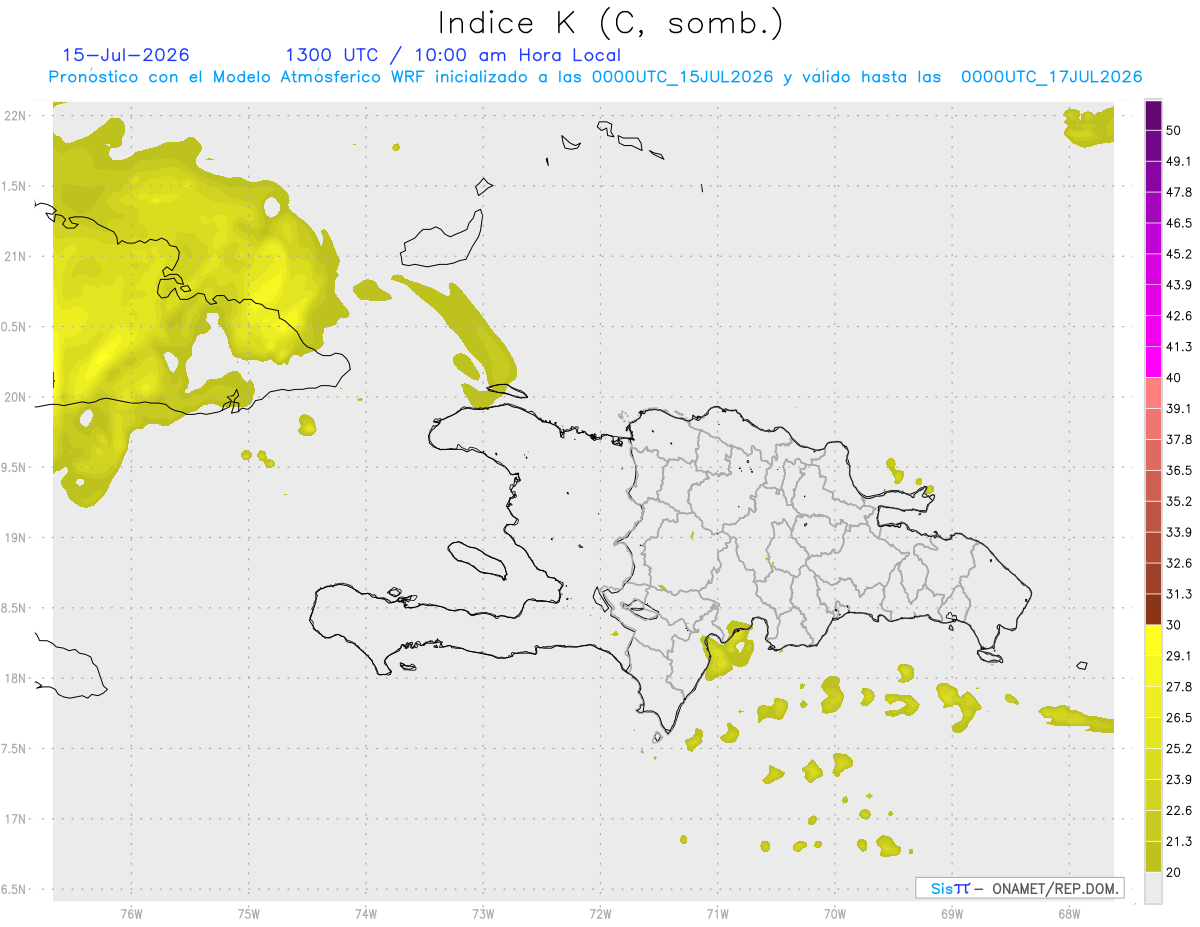
Task: Click the 'Indice K (C, somb.)' title
Action: click(611, 23)
